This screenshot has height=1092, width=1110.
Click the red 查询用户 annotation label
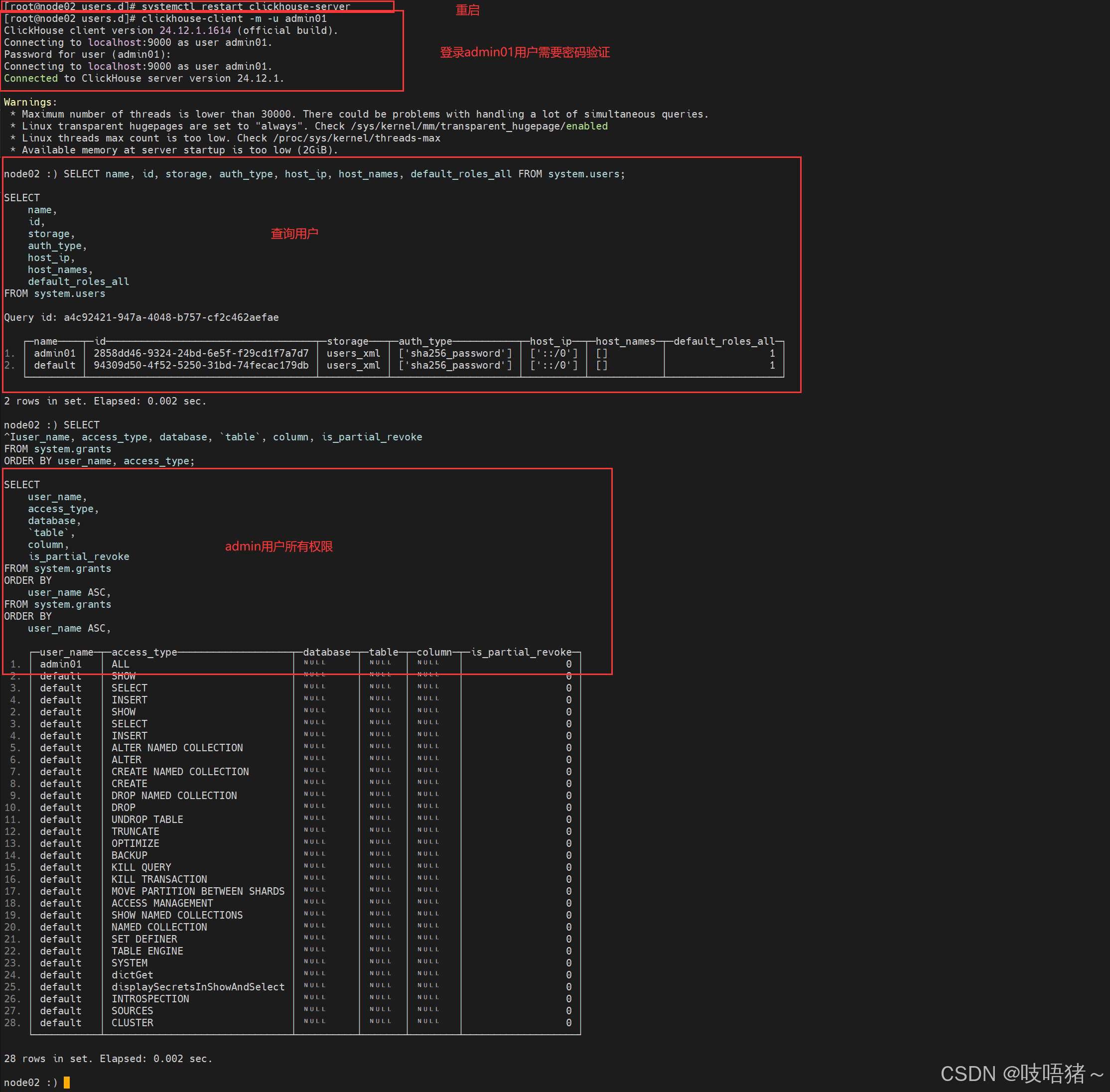pyautogui.click(x=294, y=234)
